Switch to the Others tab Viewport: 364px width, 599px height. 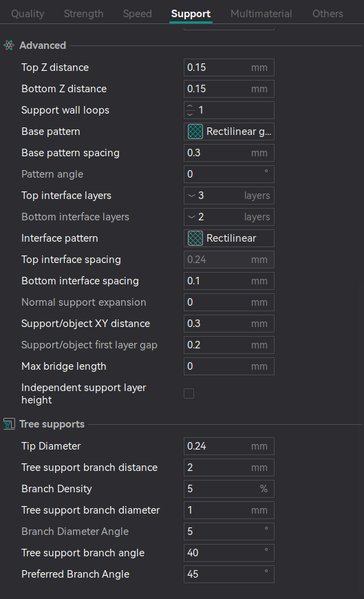point(327,14)
